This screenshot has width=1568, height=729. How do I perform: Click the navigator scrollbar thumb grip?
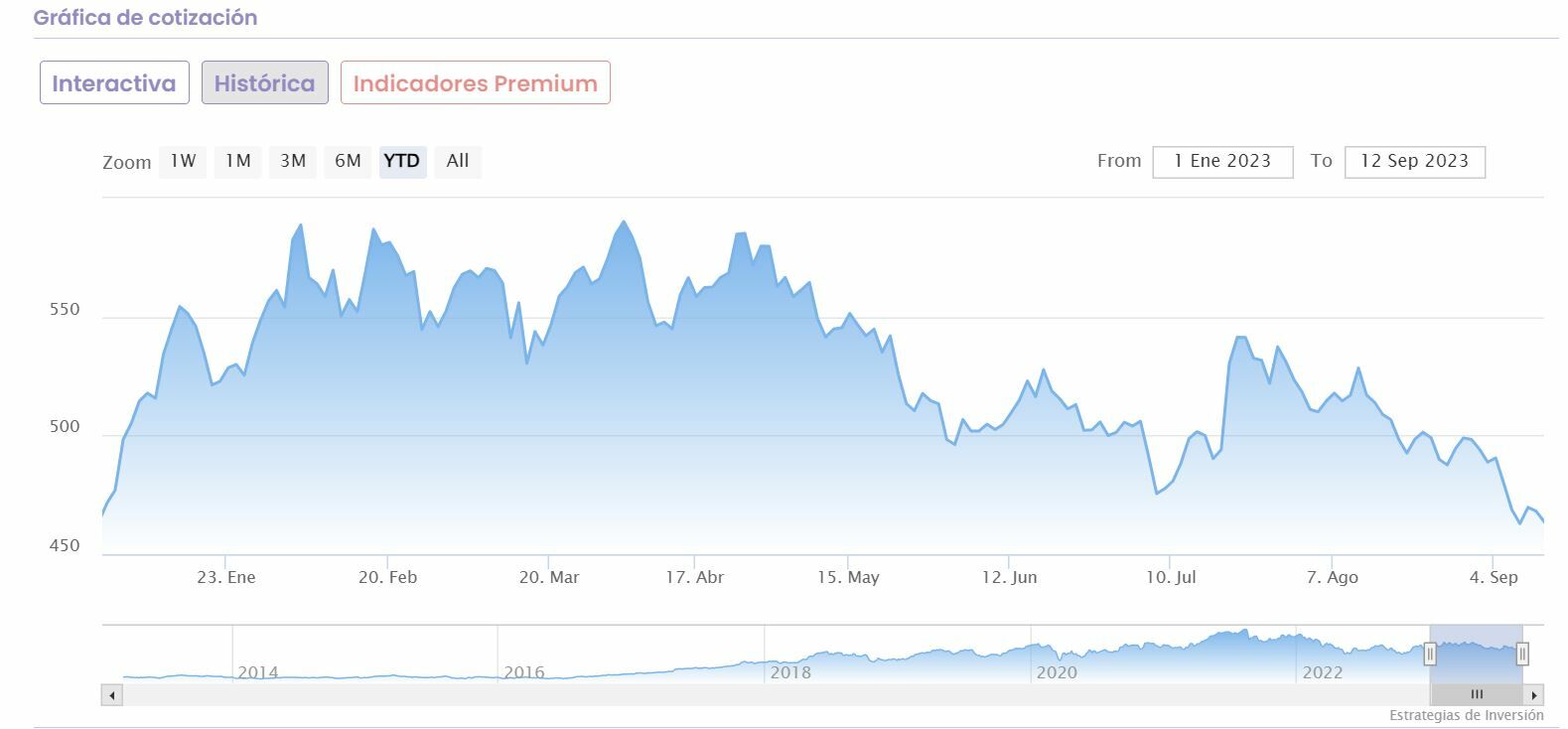pyautogui.click(x=1477, y=695)
